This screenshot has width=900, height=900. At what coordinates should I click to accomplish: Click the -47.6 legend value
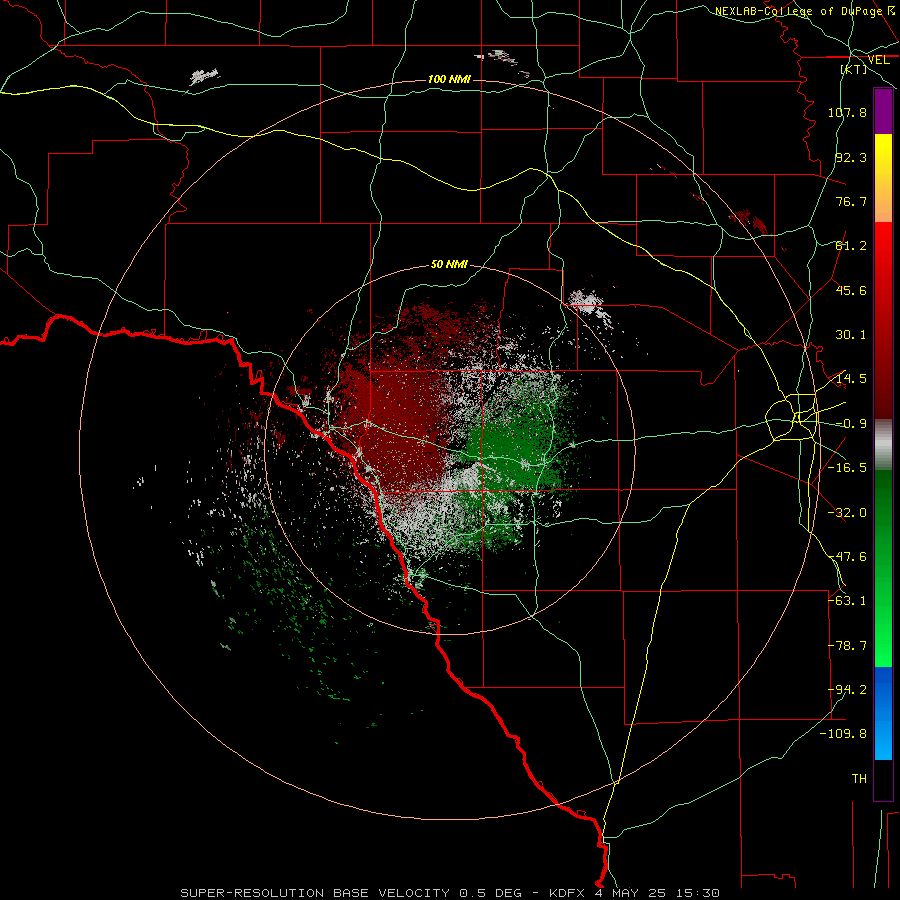click(847, 557)
